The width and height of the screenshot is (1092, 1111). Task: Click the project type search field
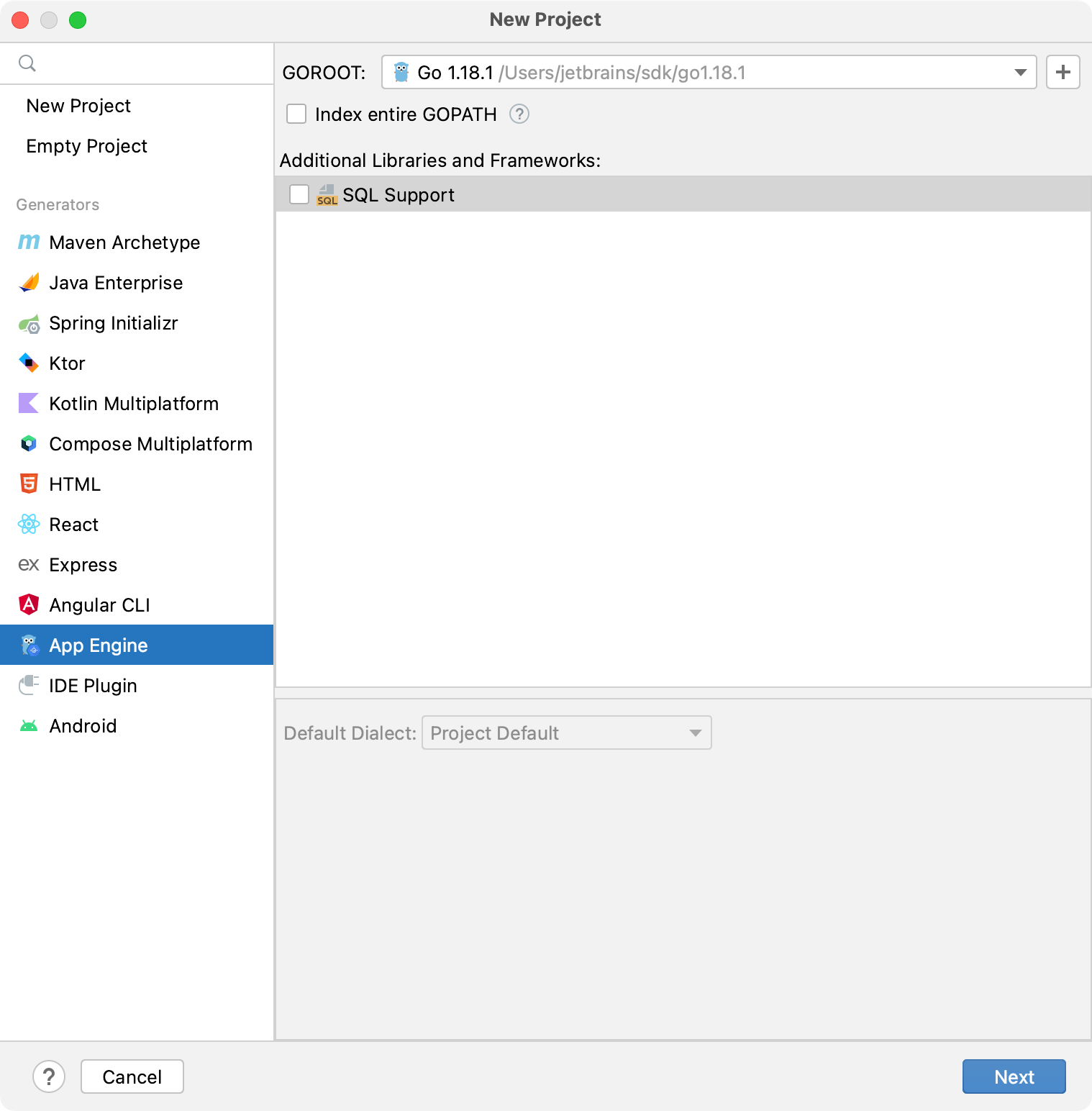(144, 63)
